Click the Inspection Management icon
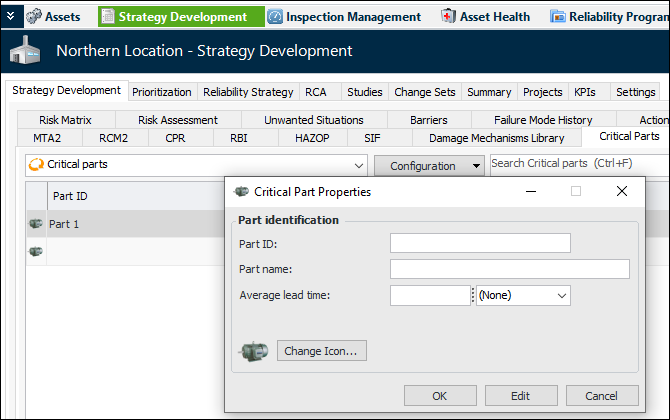The height and width of the screenshot is (420, 670). [275, 16]
